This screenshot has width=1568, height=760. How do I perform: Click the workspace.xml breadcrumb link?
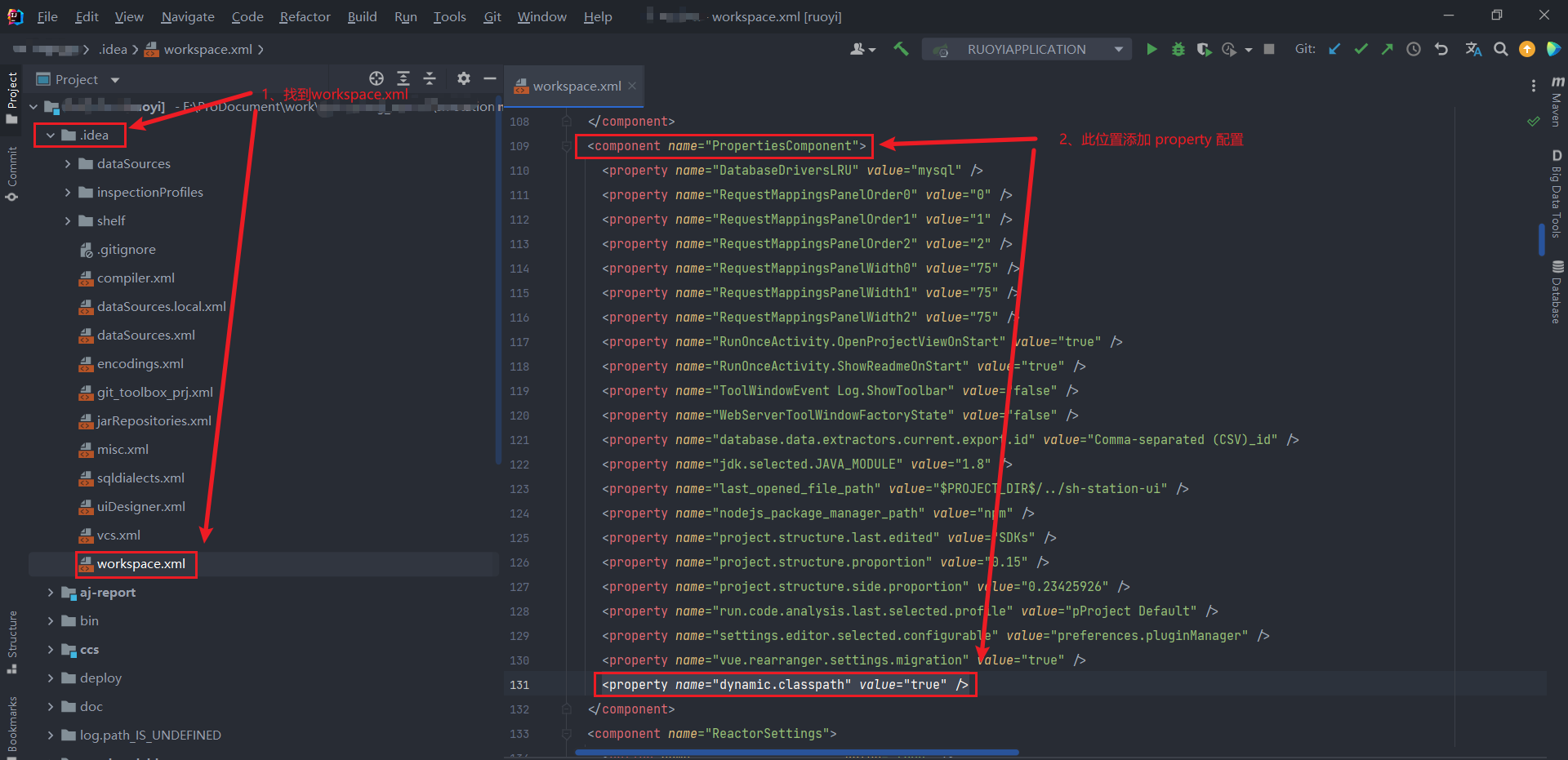[x=205, y=49]
